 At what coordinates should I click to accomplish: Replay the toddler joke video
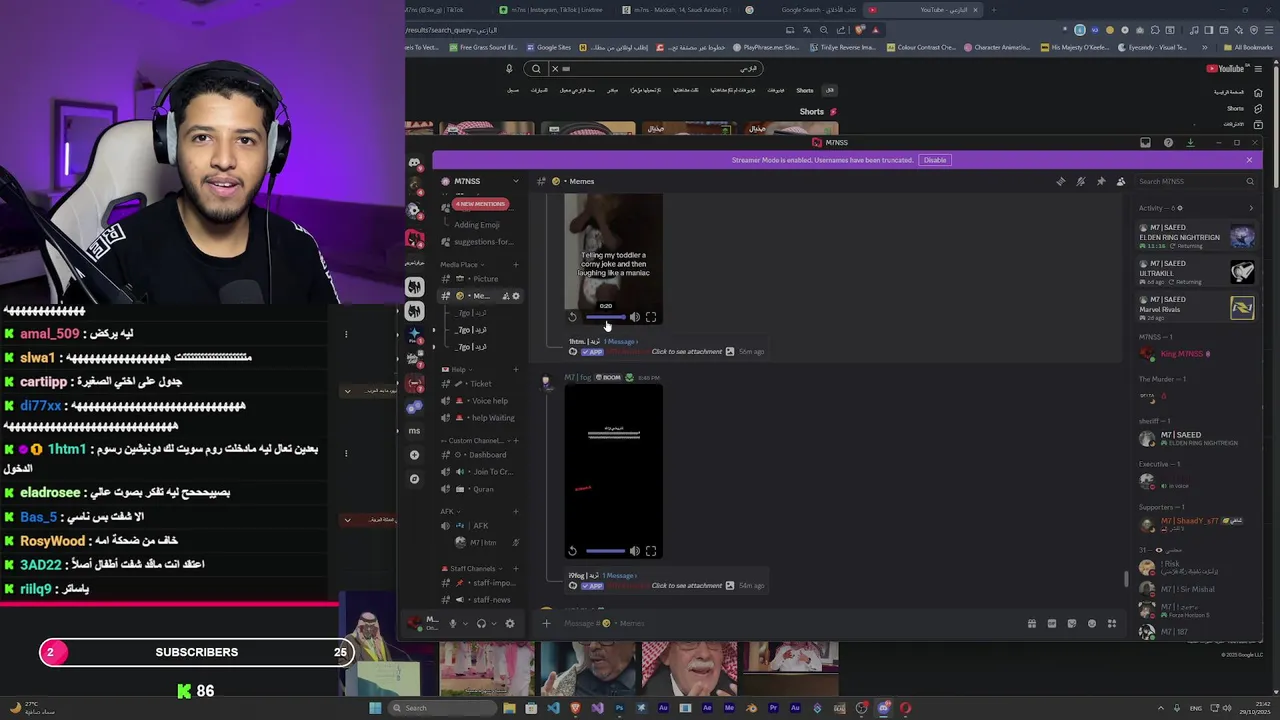point(572,317)
